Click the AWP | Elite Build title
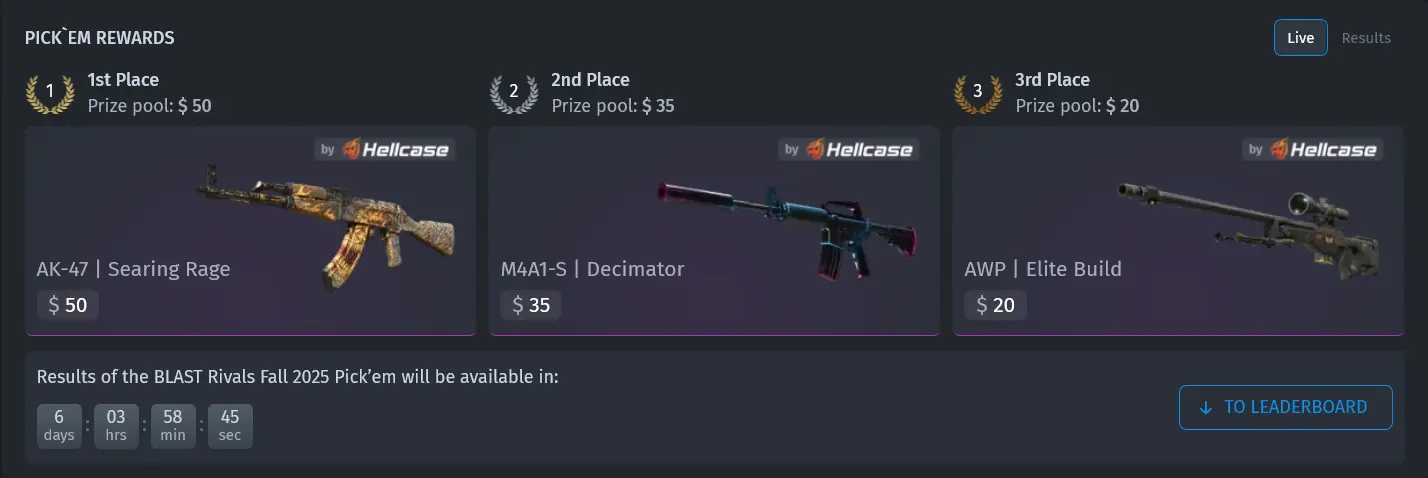 pos(1043,269)
